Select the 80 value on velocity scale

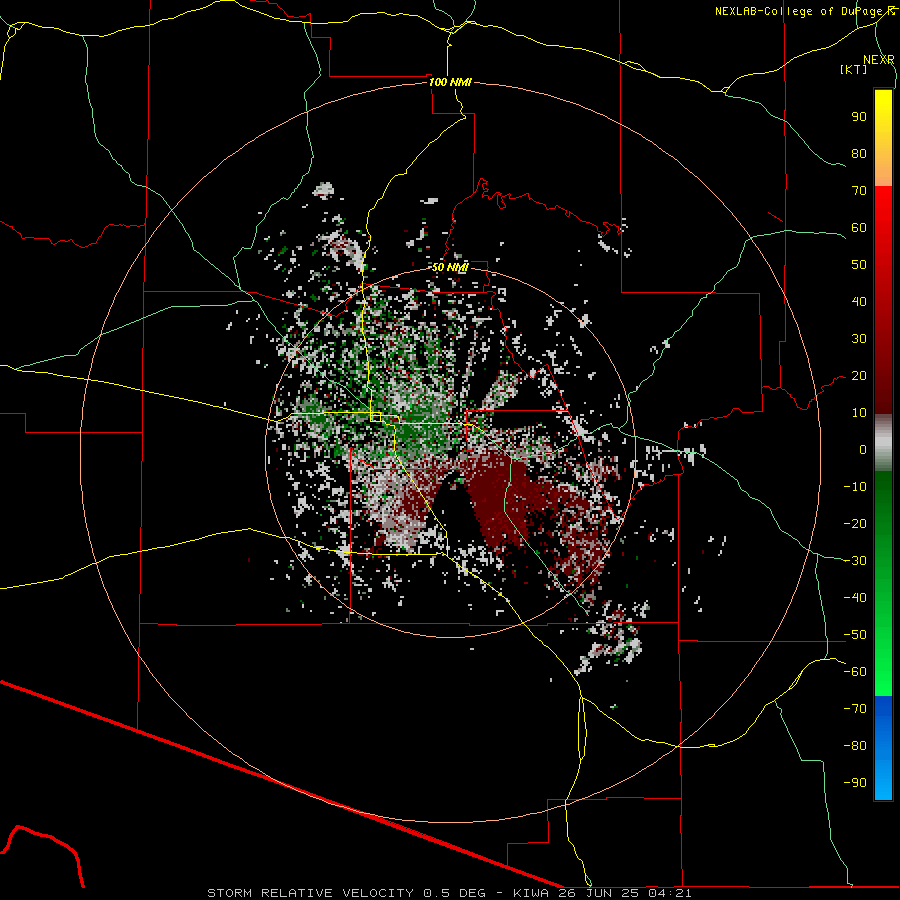859,154
